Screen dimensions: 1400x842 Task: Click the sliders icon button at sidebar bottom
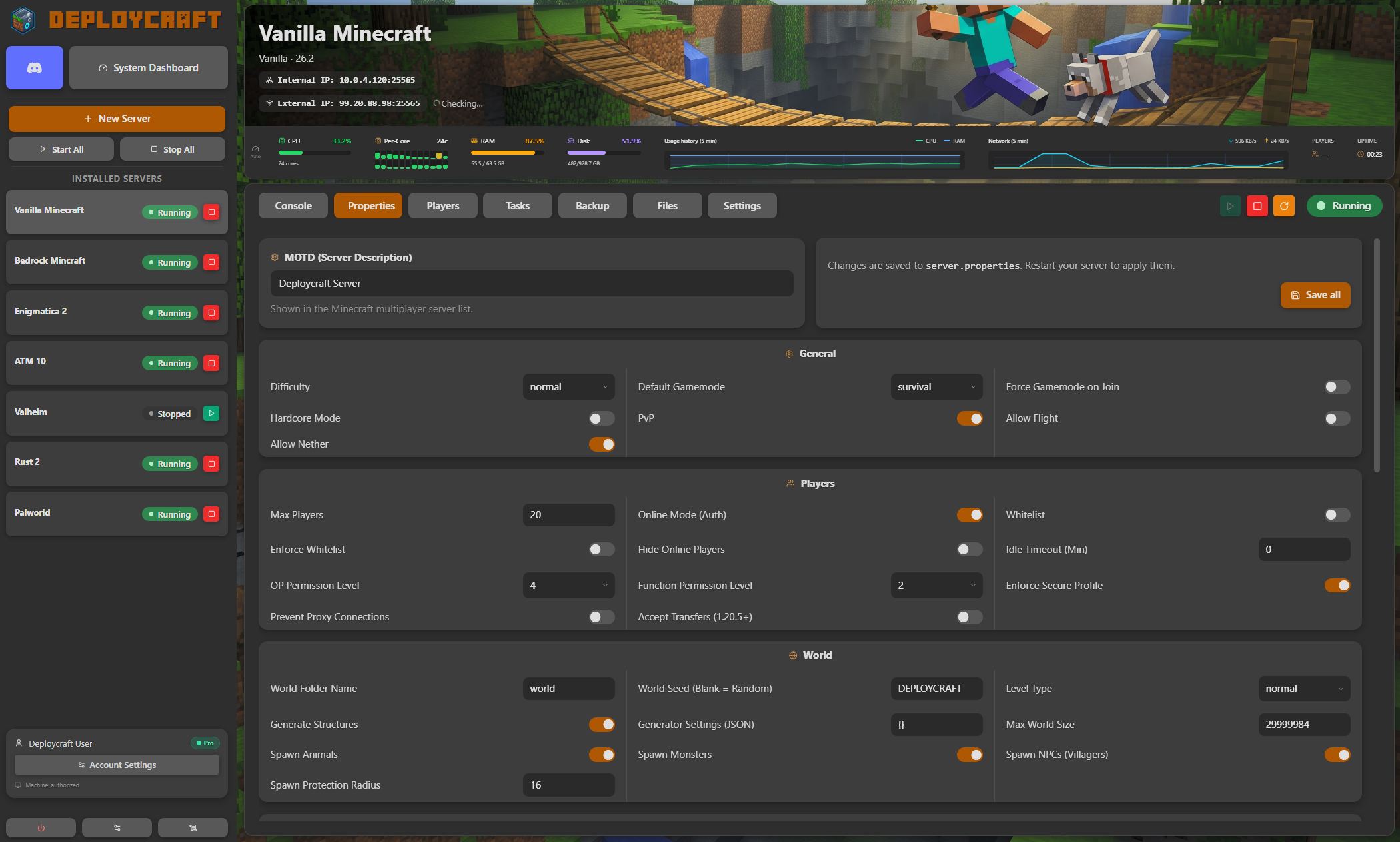pos(117,827)
